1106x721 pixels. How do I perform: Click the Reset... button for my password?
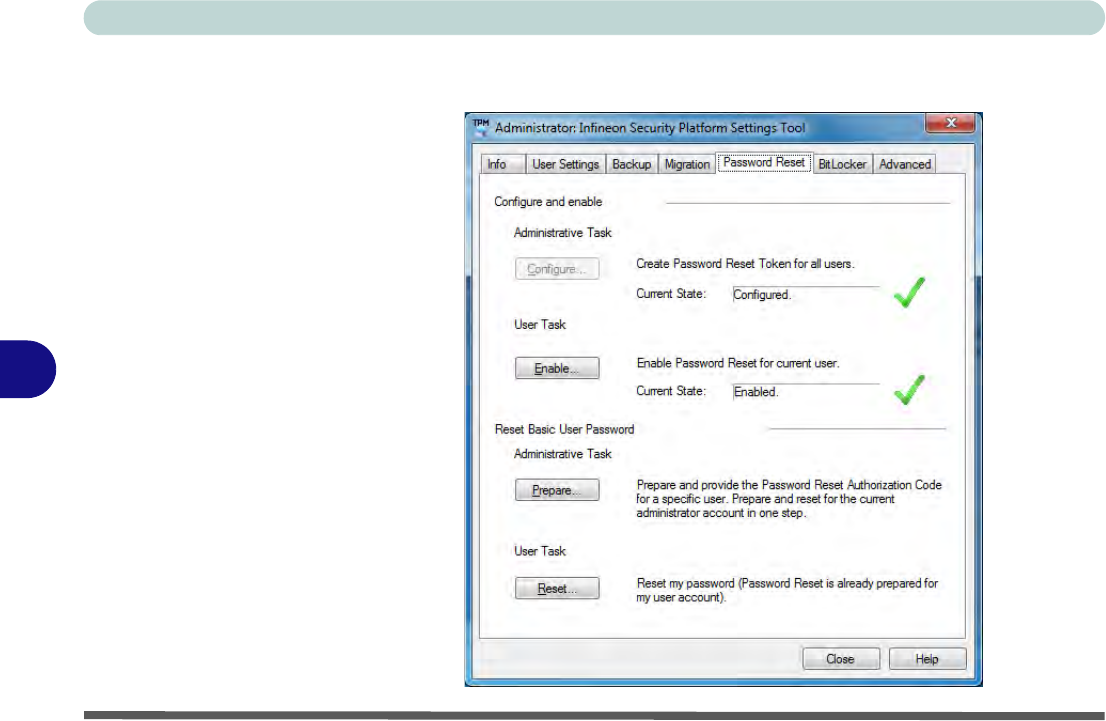pos(557,588)
